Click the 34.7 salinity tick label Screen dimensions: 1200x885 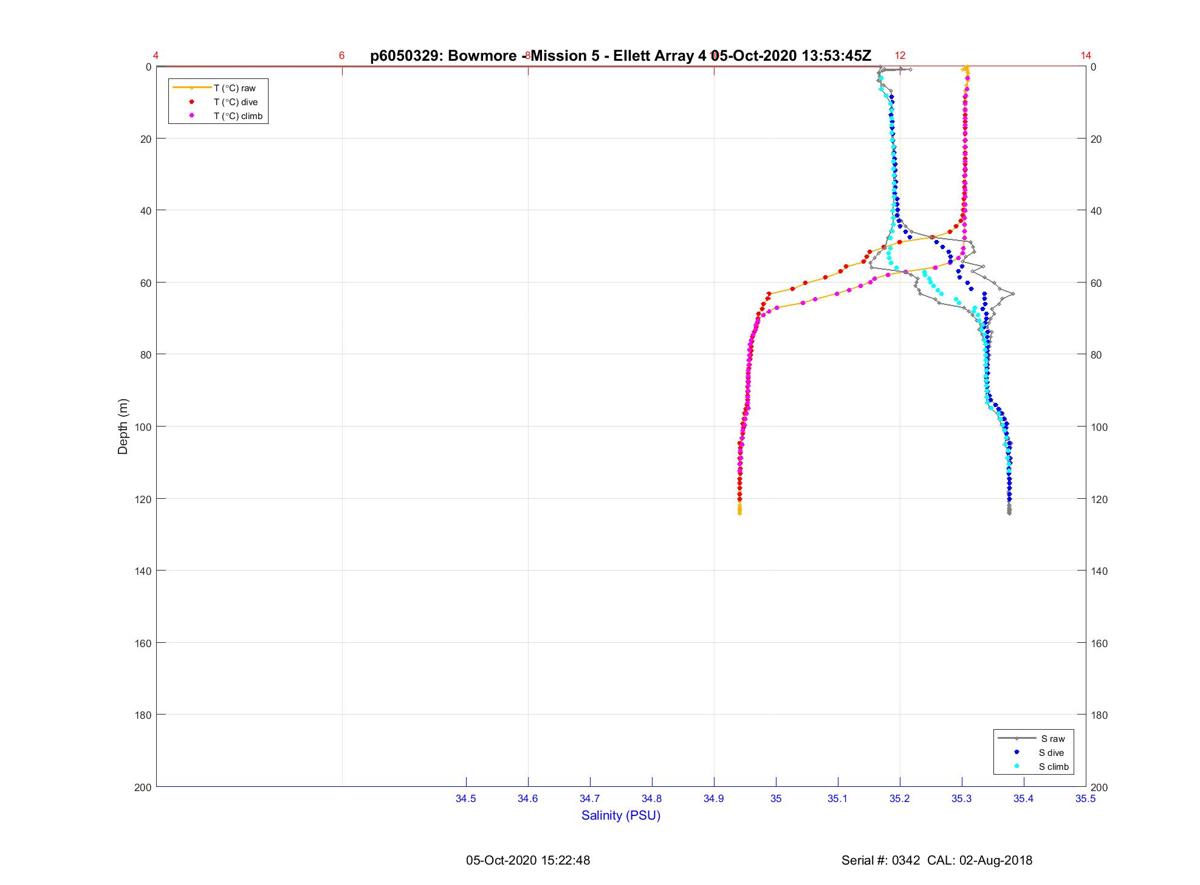tap(590, 798)
